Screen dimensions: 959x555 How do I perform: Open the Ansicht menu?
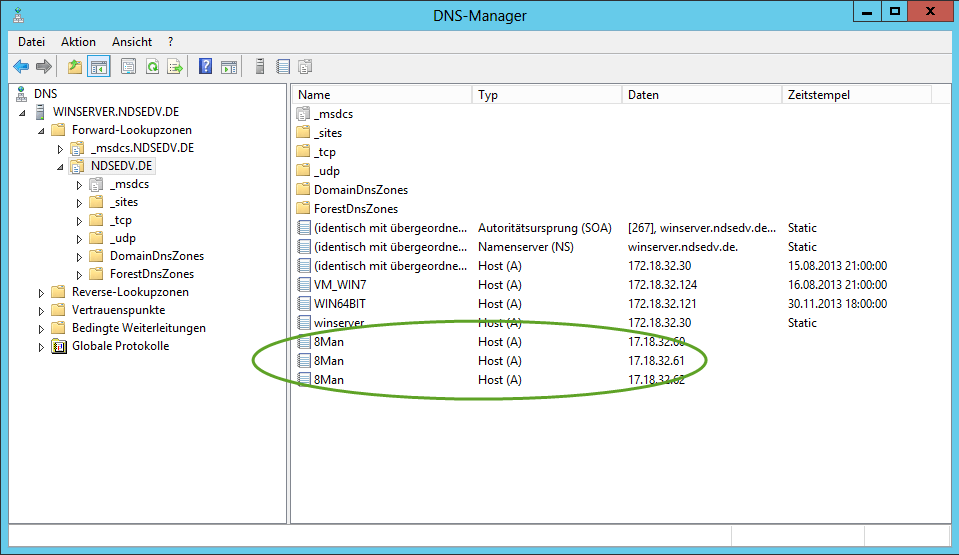pyautogui.click(x=132, y=42)
